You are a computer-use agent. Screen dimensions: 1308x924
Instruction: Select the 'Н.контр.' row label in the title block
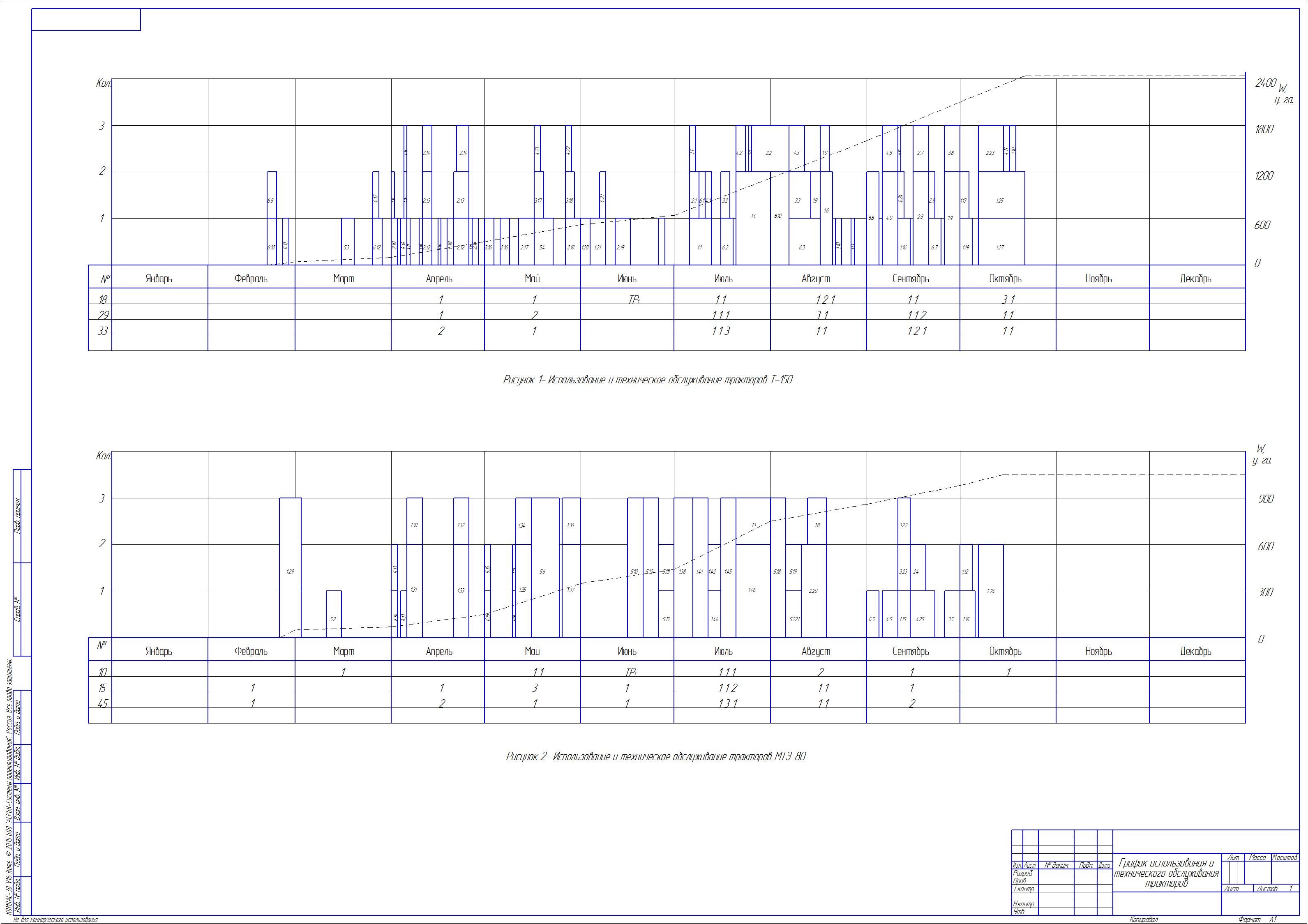[1024, 904]
